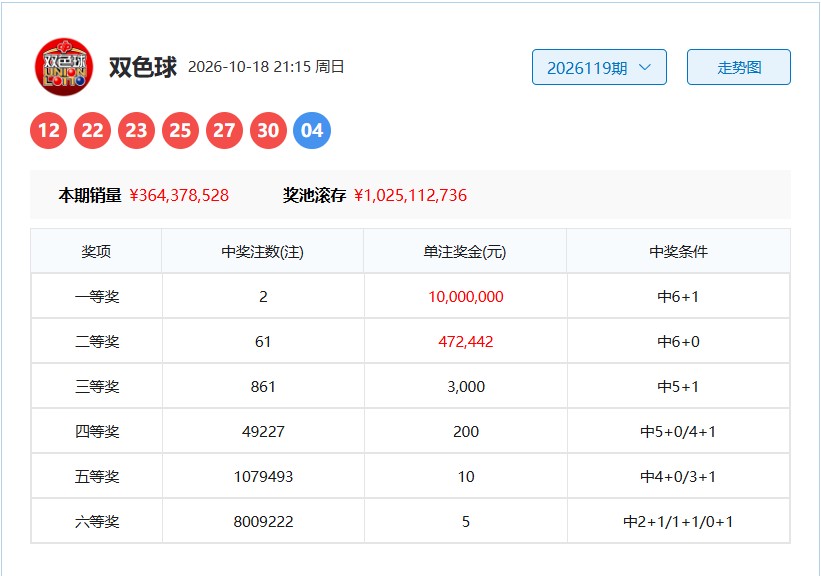Viewport: 821px width, 576px height.
Task: Click the 双色球 Union Lotto logo
Action: click(64, 67)
